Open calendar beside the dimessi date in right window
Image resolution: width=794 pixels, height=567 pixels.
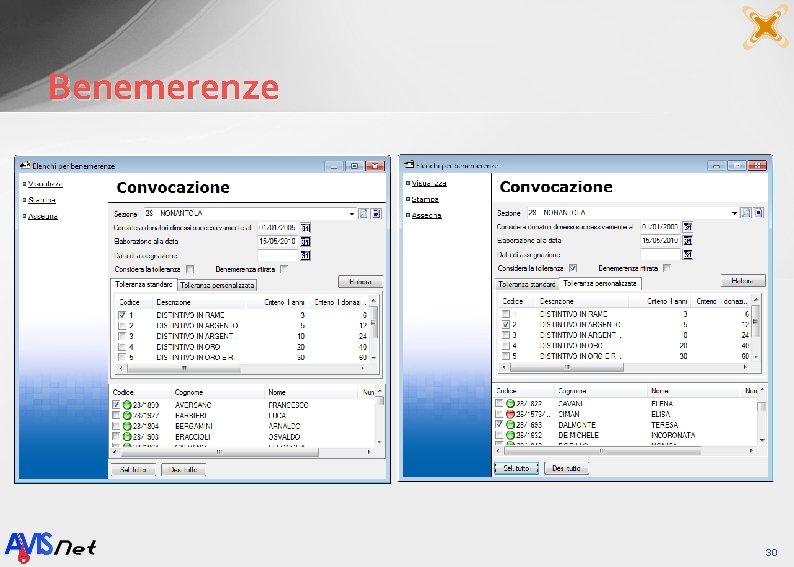[x=688, y=227]
